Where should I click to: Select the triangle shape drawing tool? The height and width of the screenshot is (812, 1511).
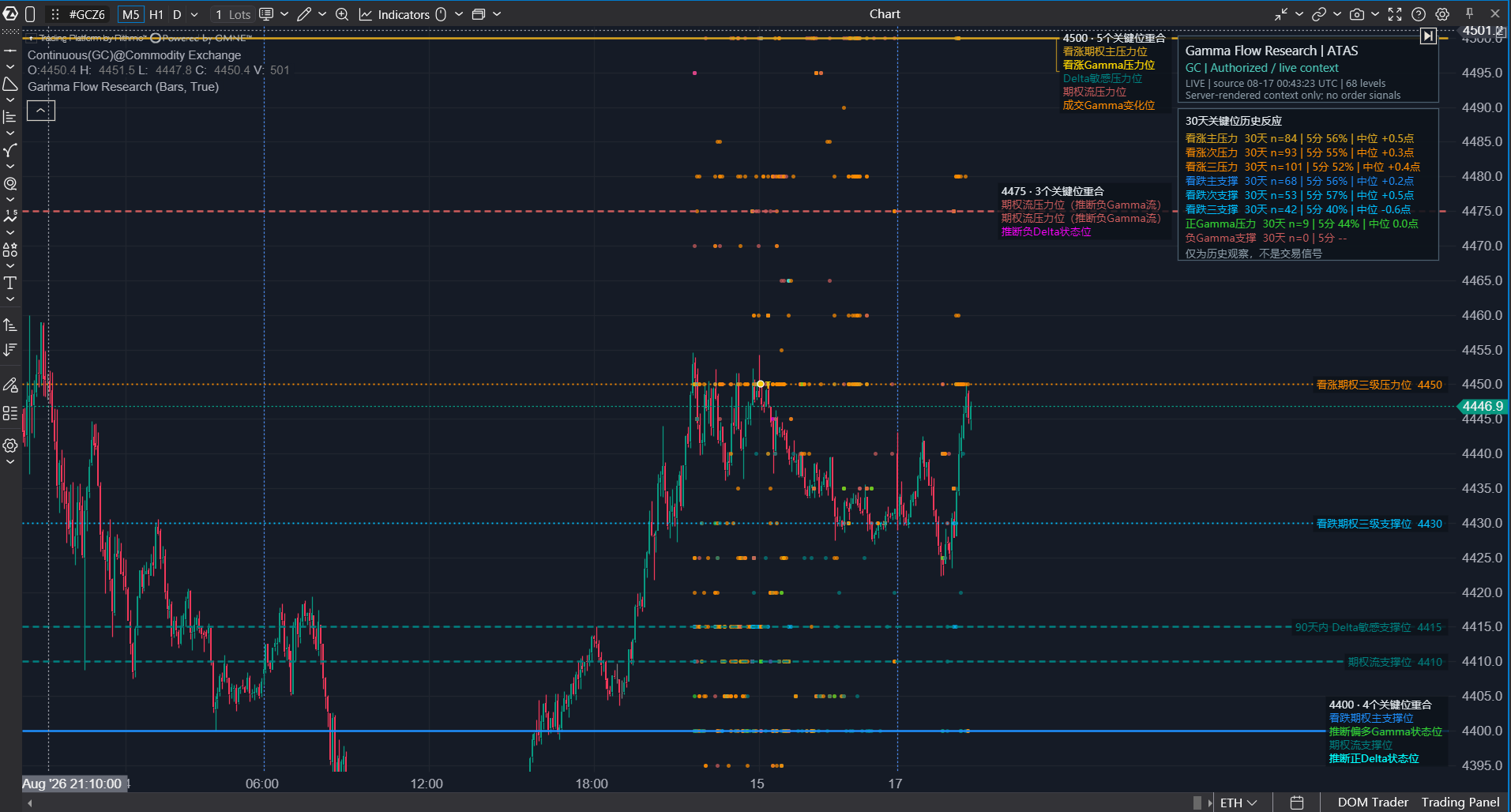[10, 84]
